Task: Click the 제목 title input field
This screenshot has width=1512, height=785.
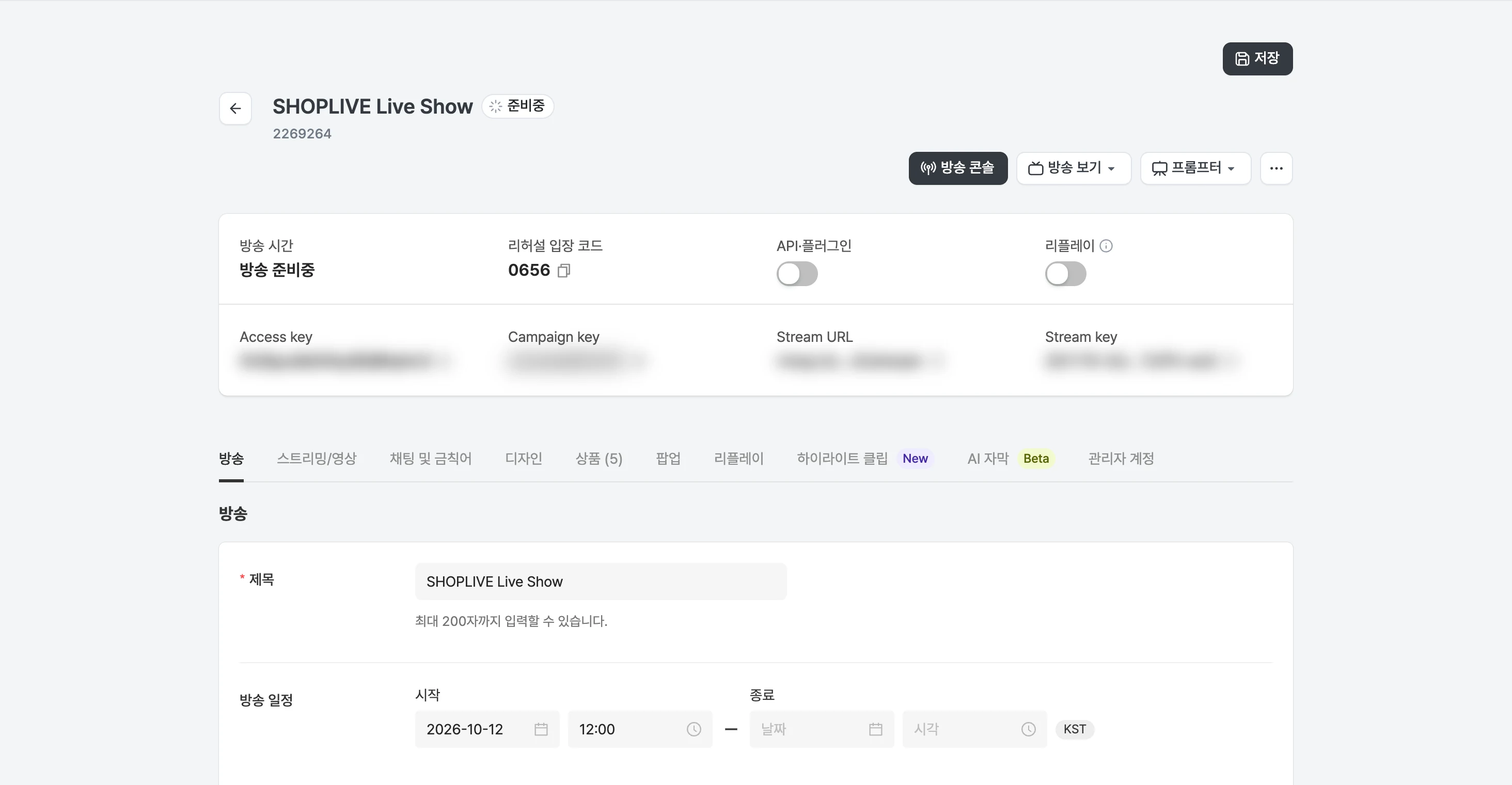Action: click(601, 582)
